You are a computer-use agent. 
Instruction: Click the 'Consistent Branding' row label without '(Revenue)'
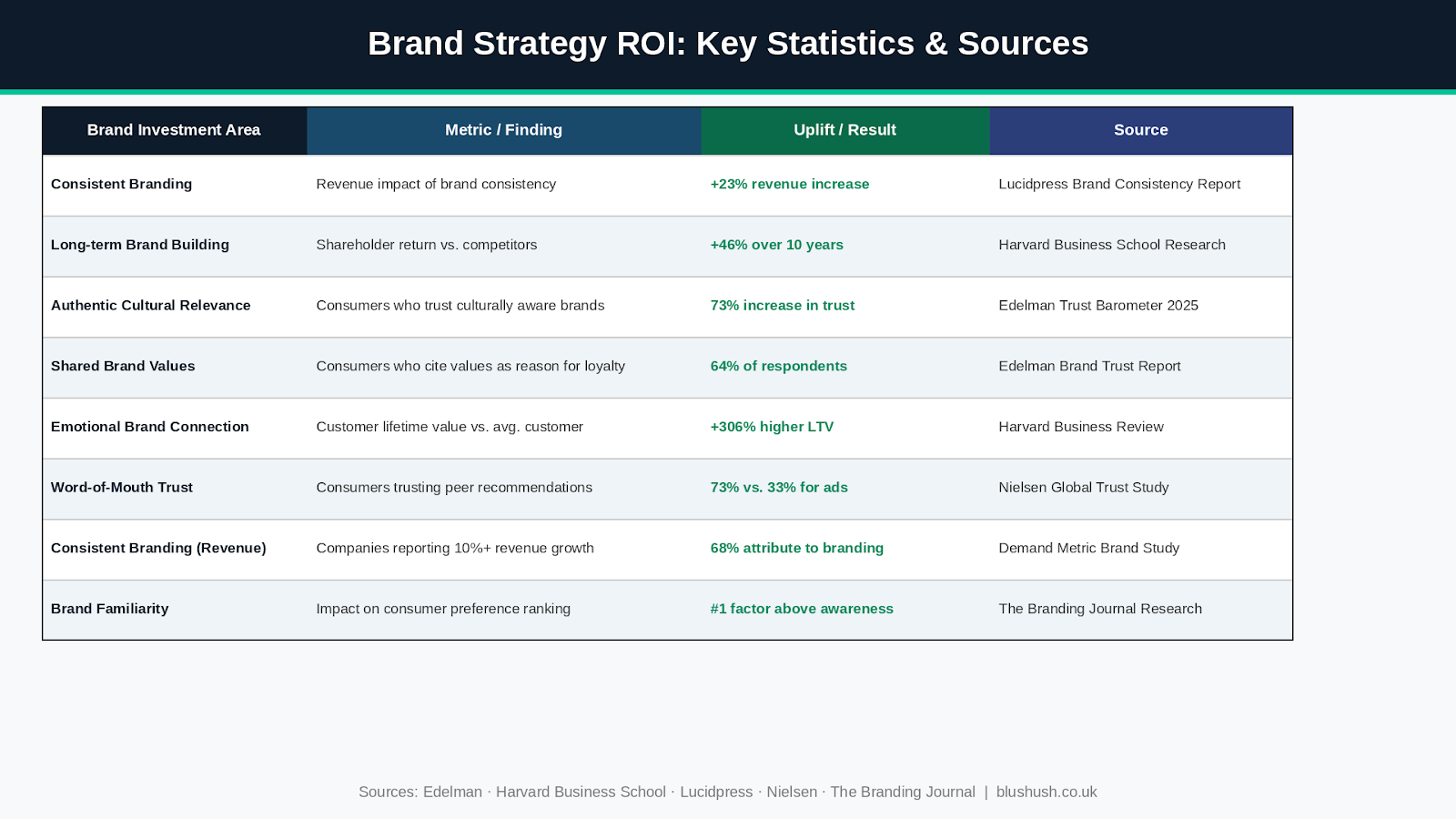(x=121, y=184)
